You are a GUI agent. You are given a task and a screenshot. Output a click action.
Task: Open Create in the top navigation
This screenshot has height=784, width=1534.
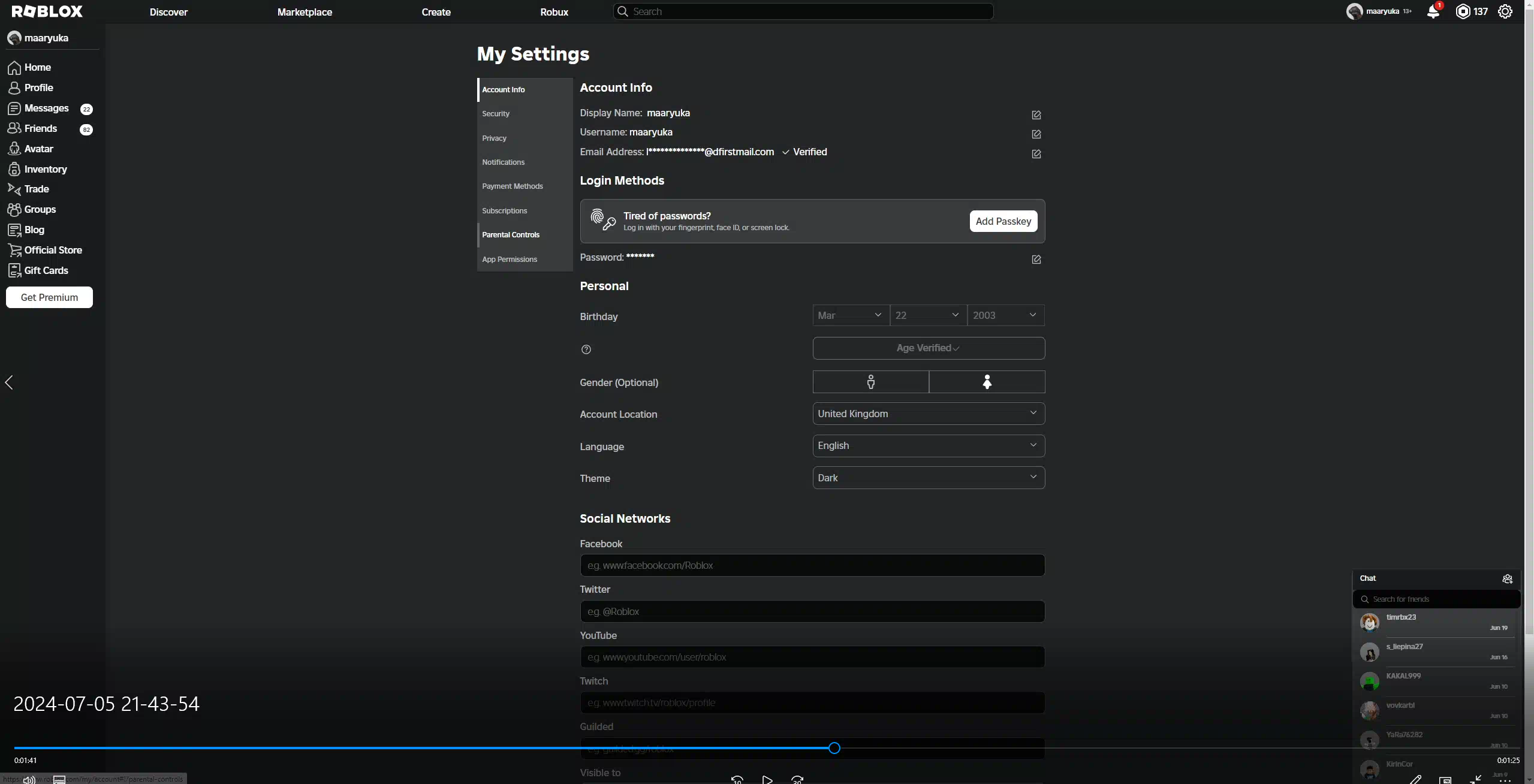[436, 12]
